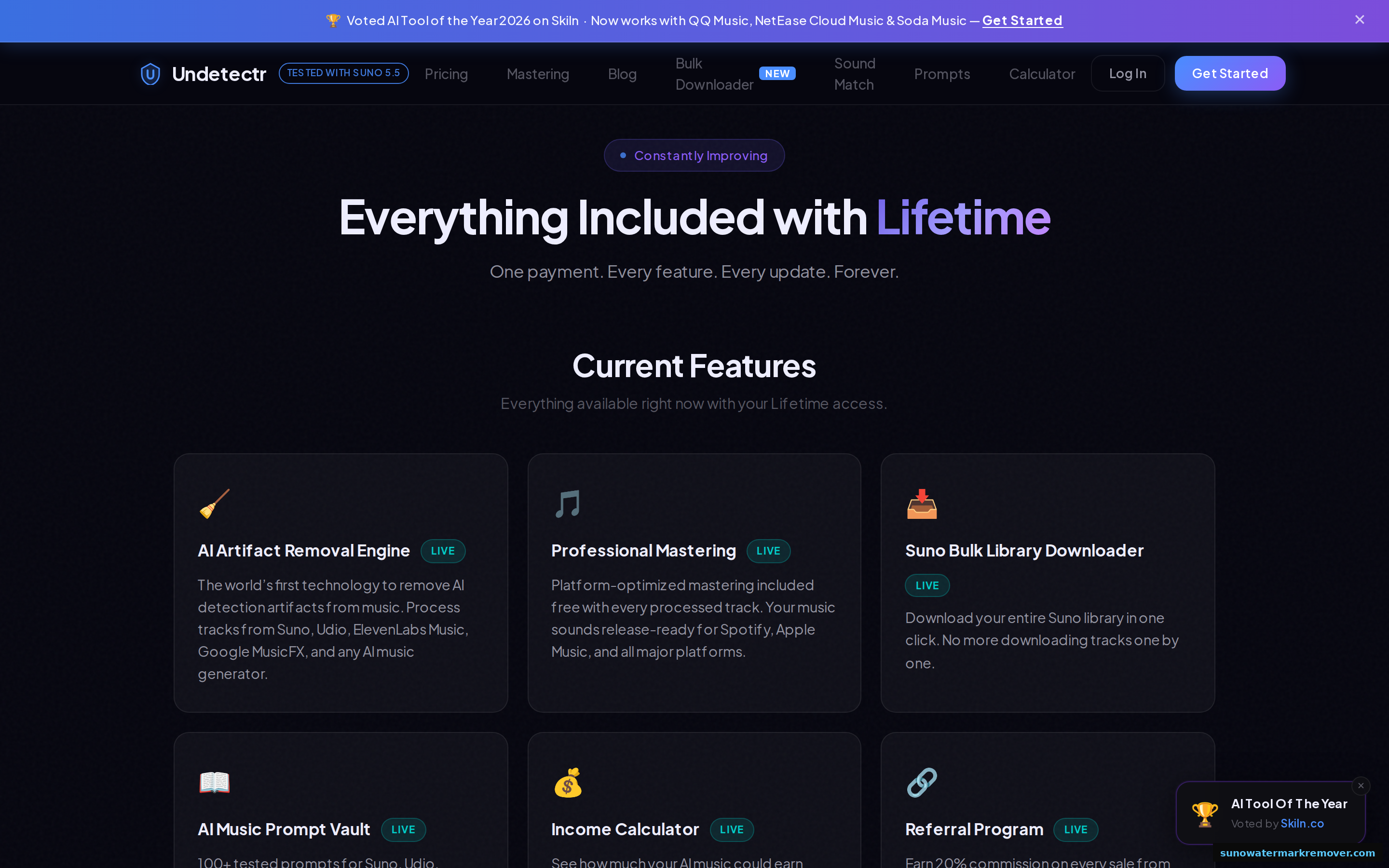Open the Mastering nav item
1389x868 pixels.
[x=538, y=74]
